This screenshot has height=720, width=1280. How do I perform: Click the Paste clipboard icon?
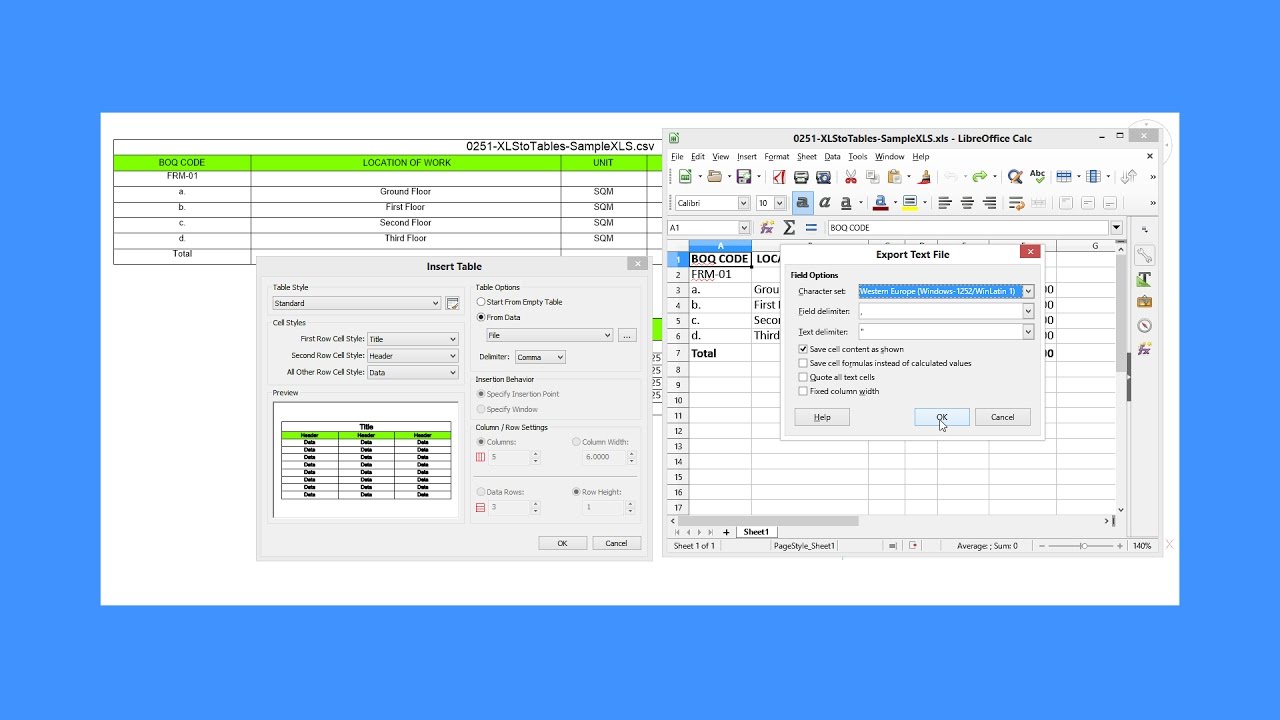pyautogui.click(x=895, y=177)
